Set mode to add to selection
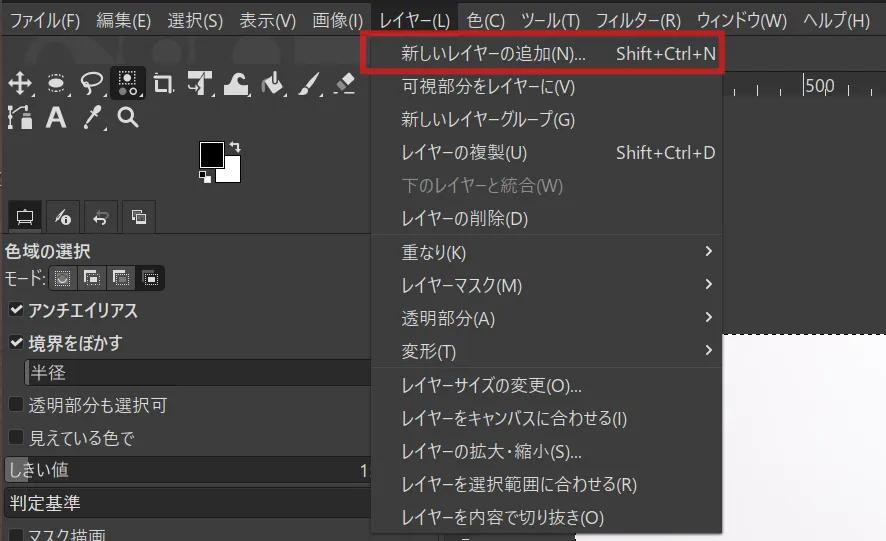The width and height of the screenshot is (886, 541). click(92, 278)
